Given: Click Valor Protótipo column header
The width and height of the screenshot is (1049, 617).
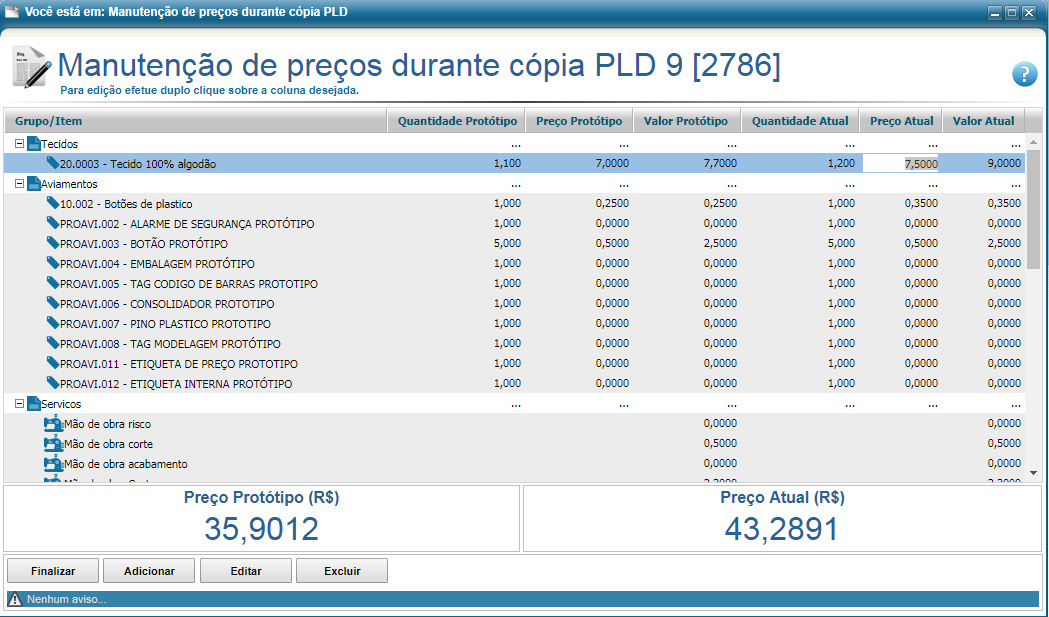Looking at the screenshot, I should click(686, 121).
